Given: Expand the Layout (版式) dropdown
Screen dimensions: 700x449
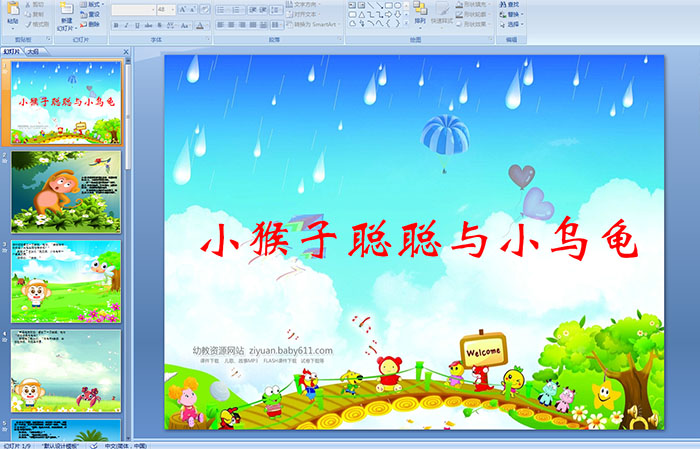Looking at the screenshot, I should click(92, 4).
